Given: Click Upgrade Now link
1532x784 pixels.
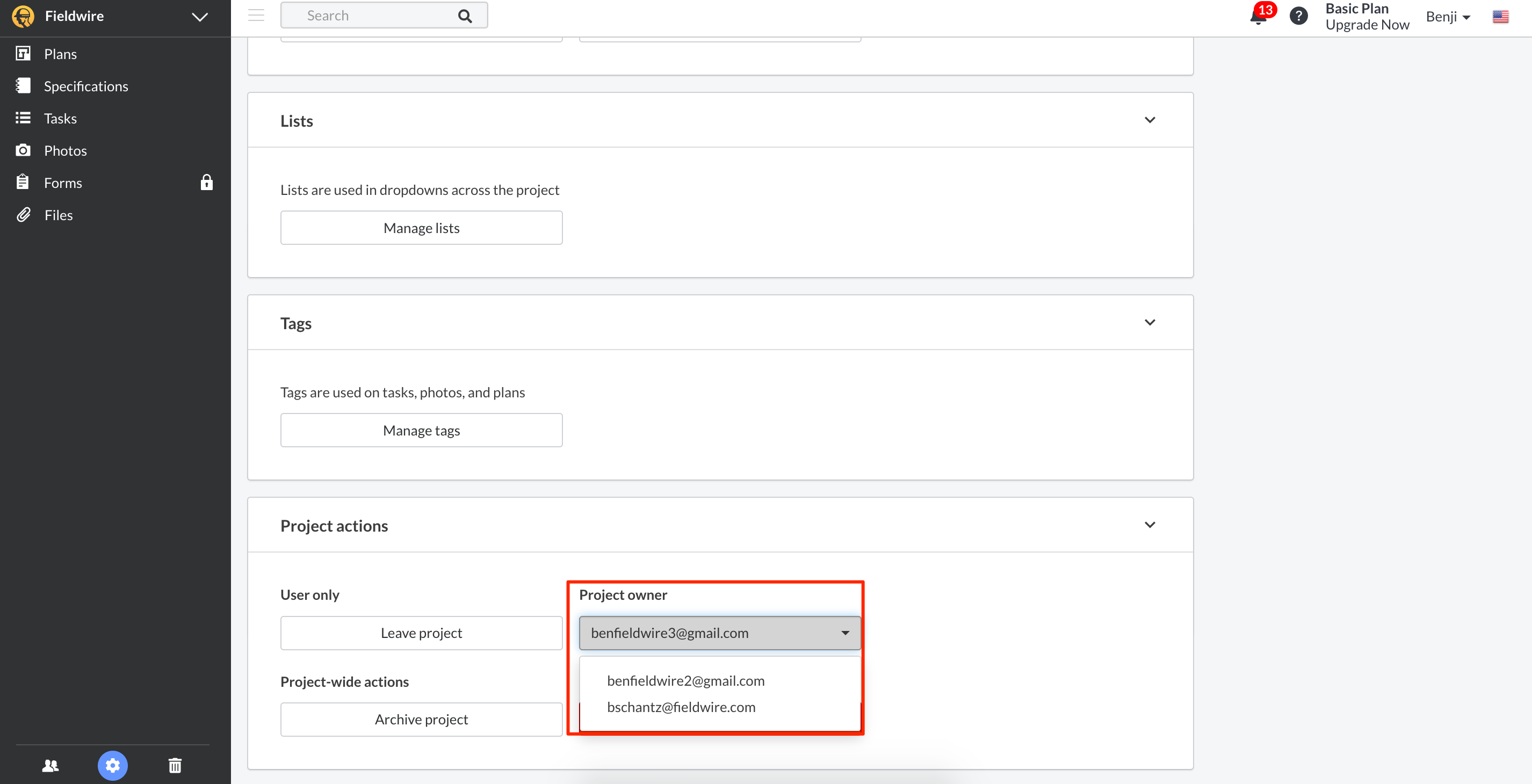Looking at the screenshot, I should point(1367,24).
